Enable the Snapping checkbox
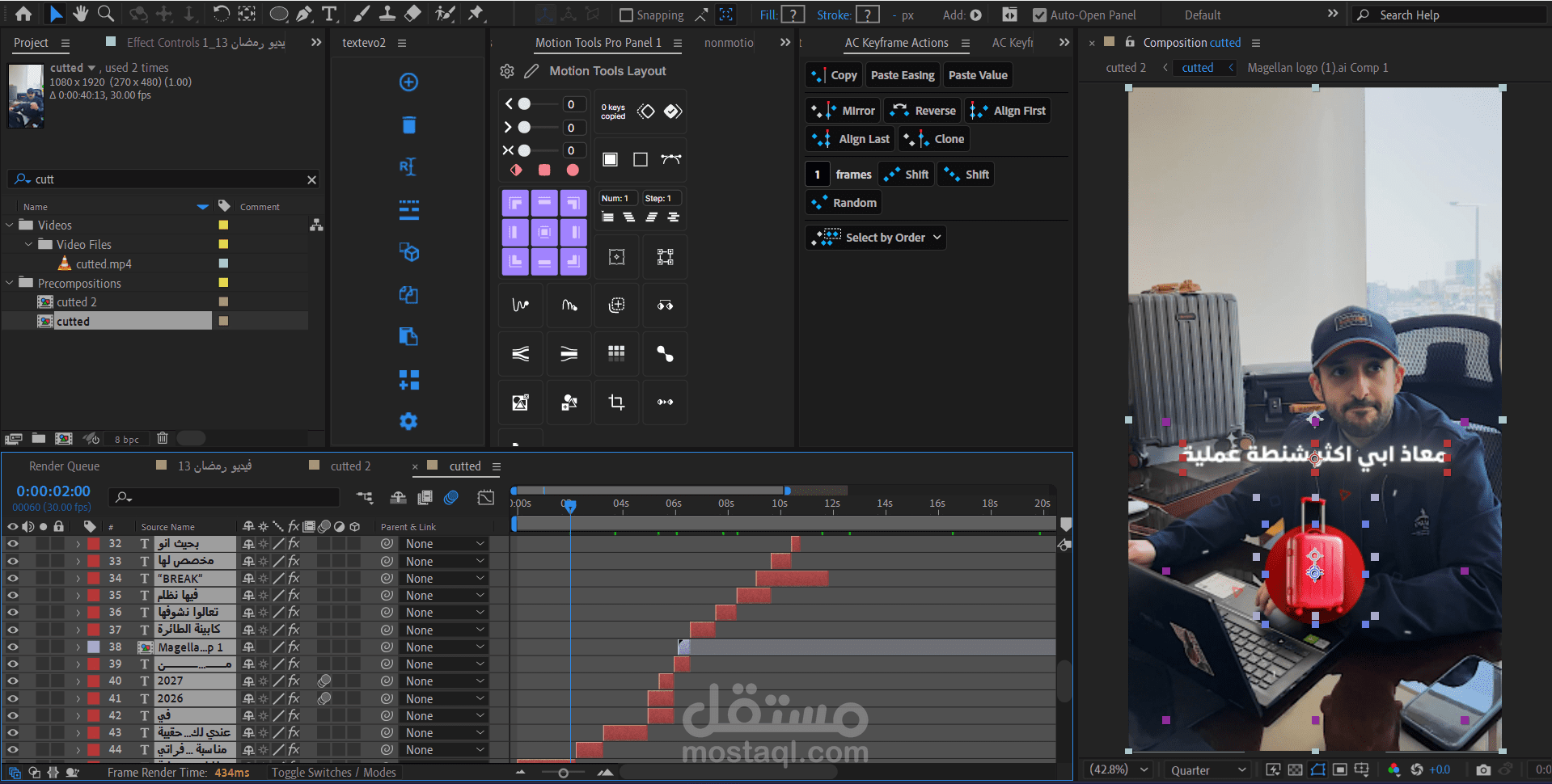The height and width of the screenshot is (784, 1552). [626, 15]
